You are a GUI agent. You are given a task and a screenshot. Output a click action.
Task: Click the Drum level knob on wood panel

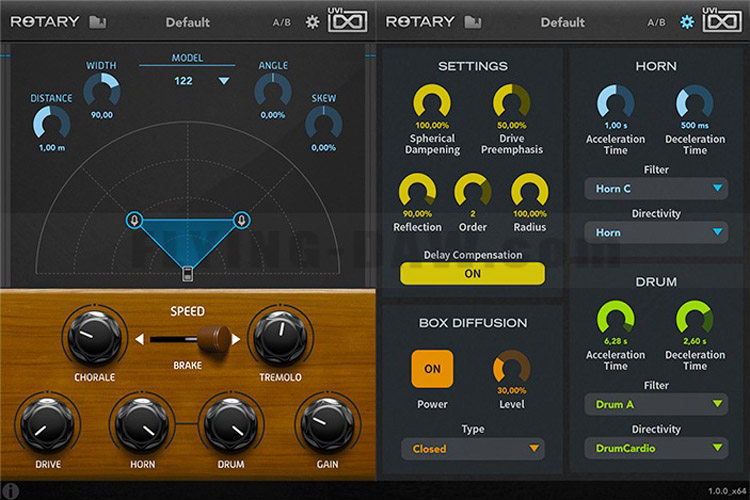[x=231, y=426]
